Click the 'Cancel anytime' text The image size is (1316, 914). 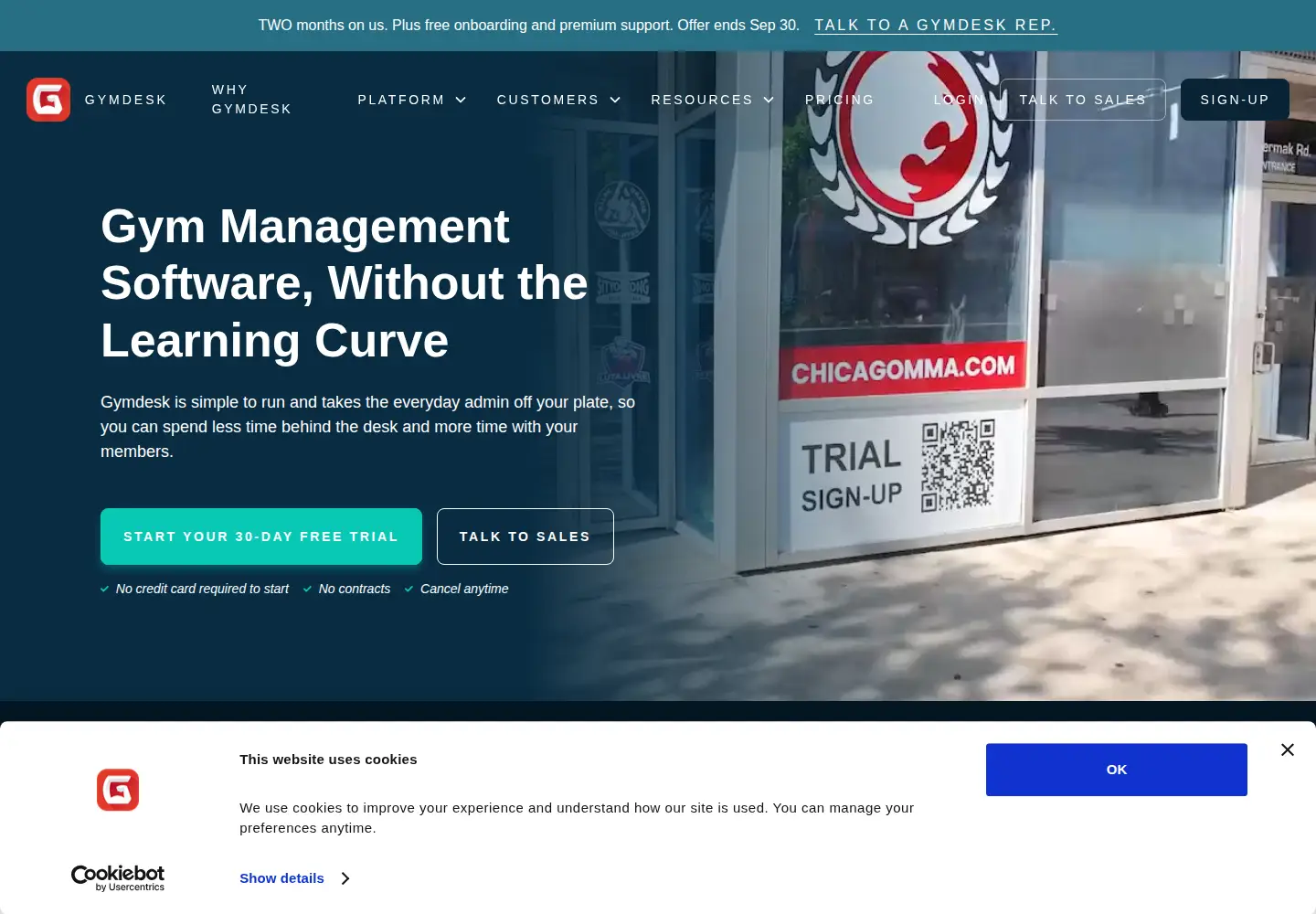coord(464,589)
